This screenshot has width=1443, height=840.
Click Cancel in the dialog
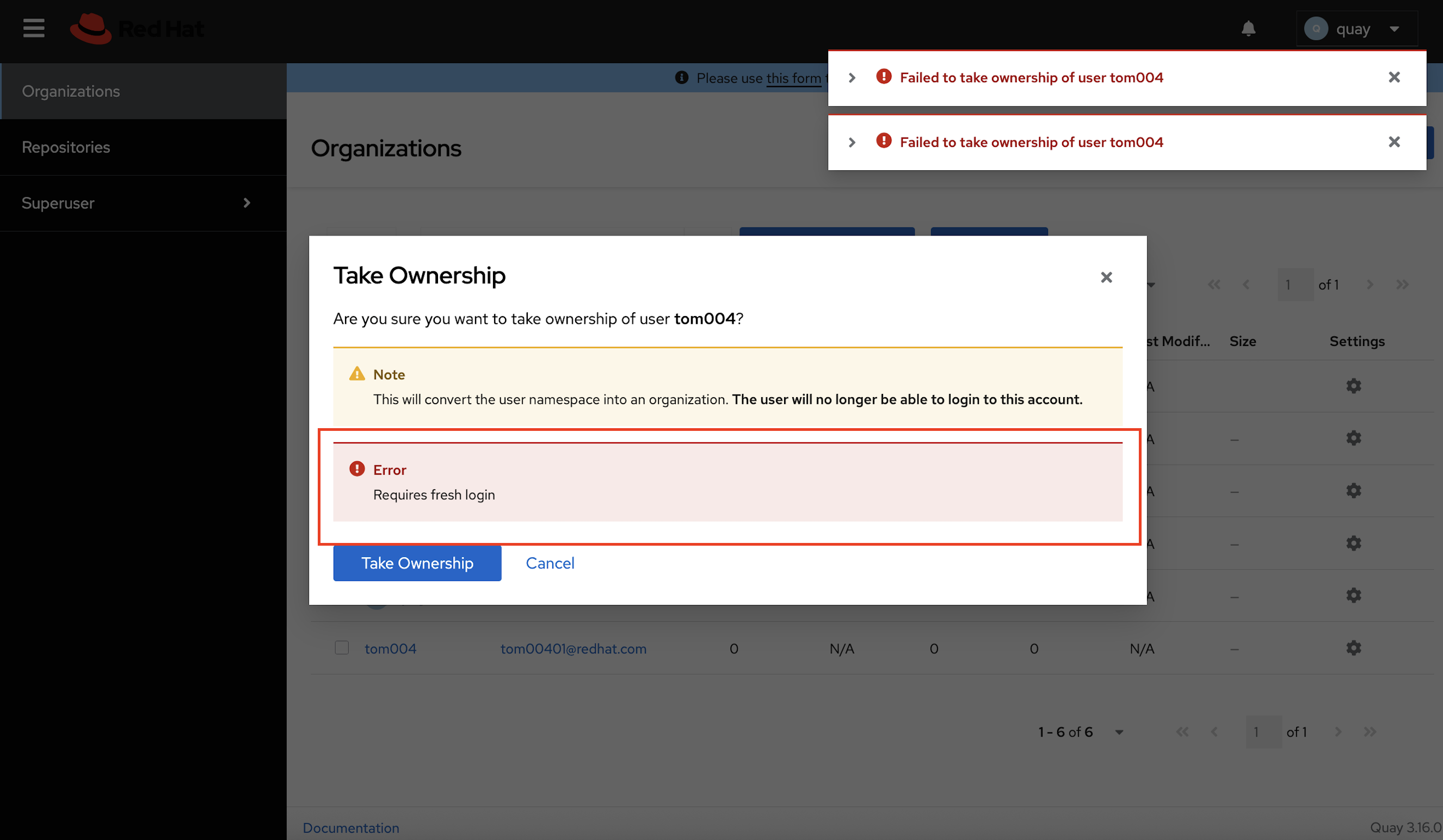pos(550,563)
